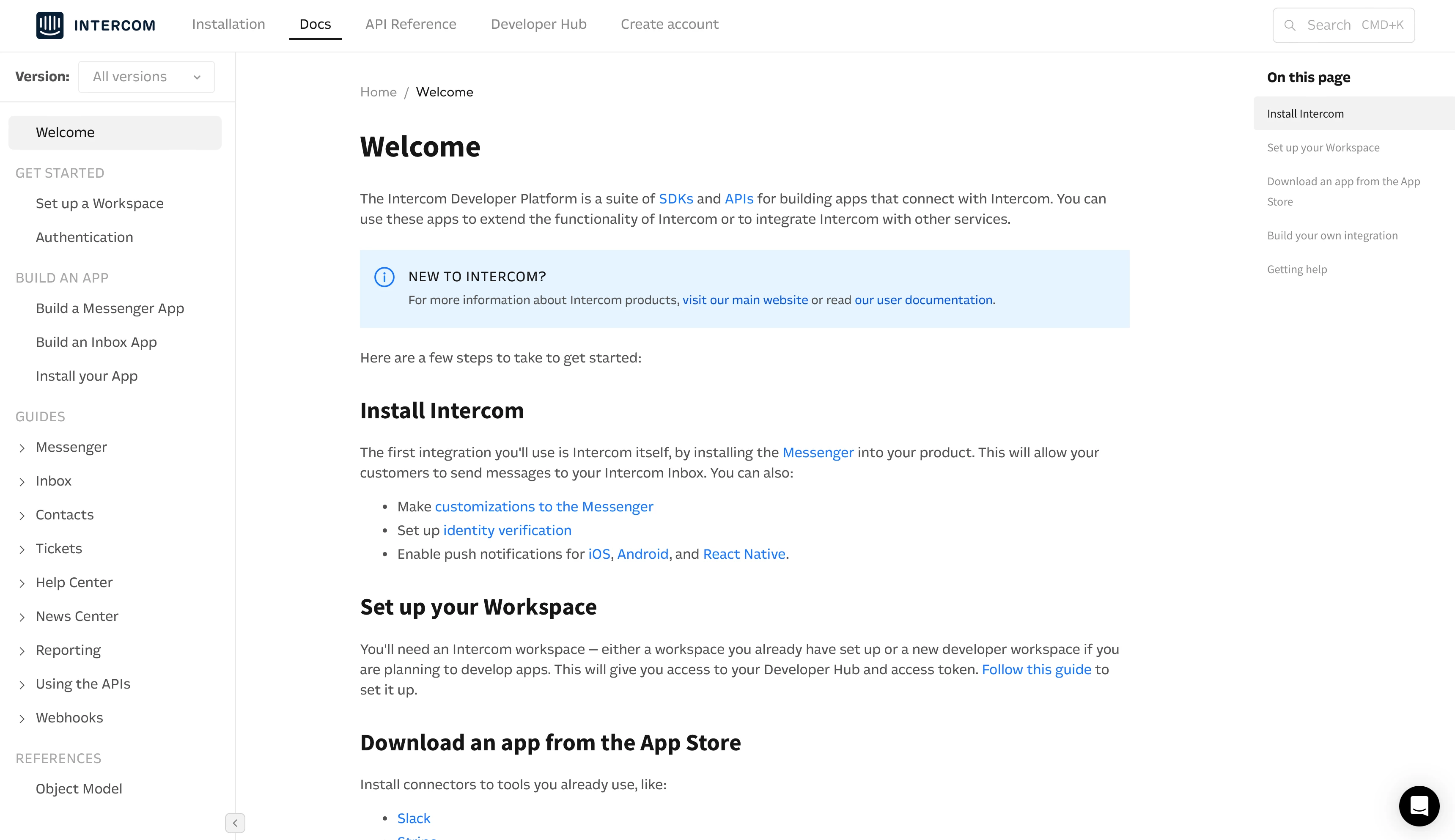Switch to the Developer Hub tab
The width and height of the screenshot is (1455, 840).
tap(539, 24)
